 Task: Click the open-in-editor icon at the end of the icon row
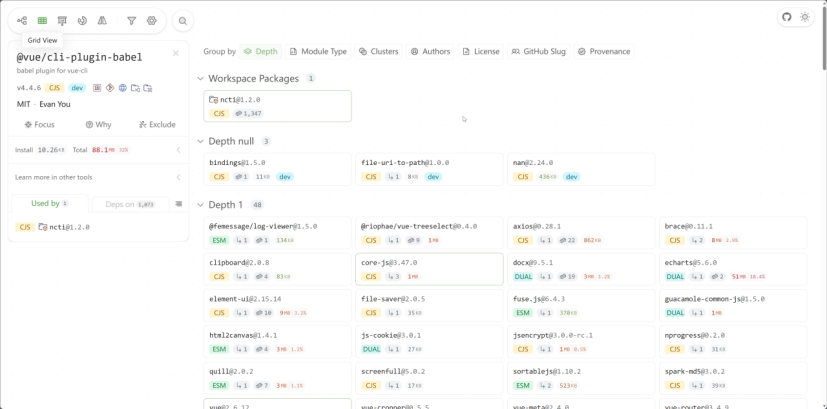(x=148, y=88)
